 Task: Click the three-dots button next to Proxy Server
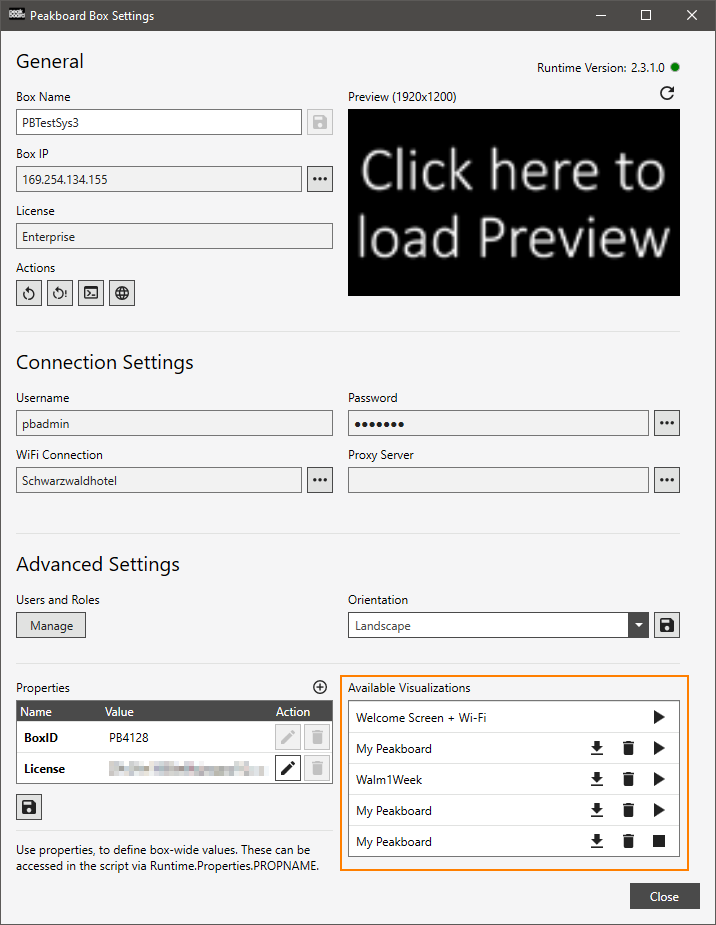667,480
